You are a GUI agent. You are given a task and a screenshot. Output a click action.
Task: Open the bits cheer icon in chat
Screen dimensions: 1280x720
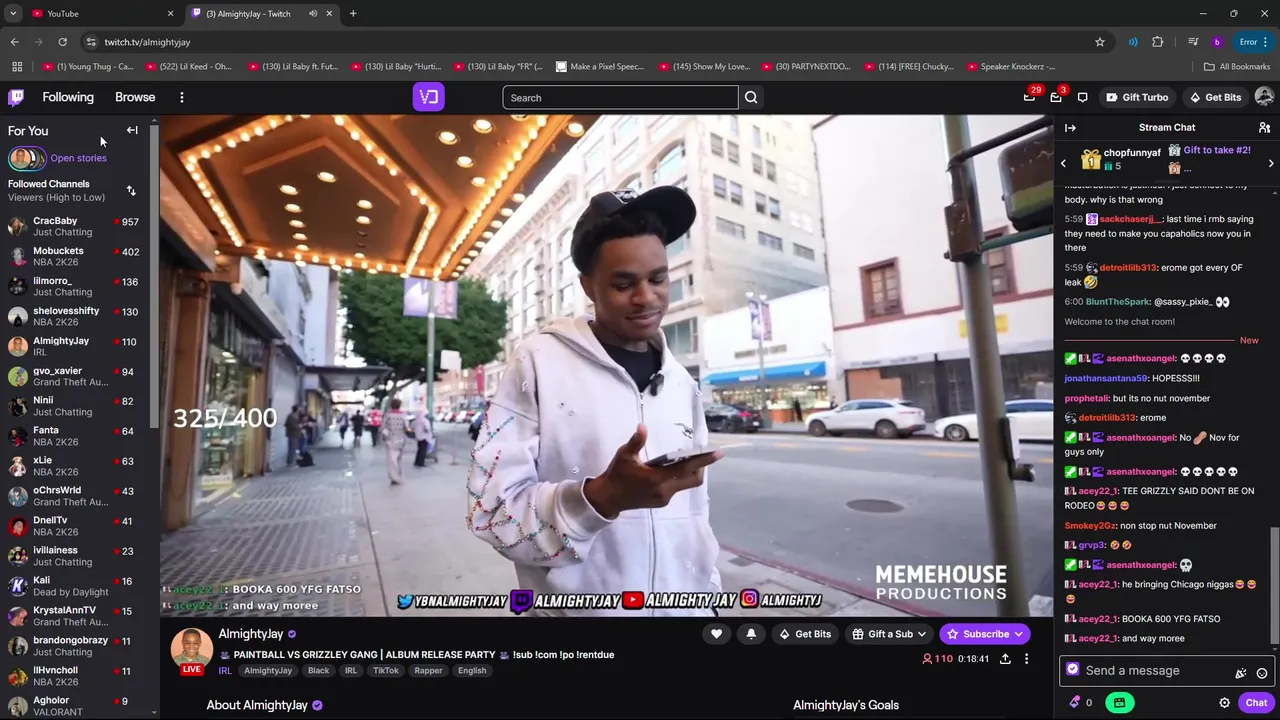point(1241,671)
